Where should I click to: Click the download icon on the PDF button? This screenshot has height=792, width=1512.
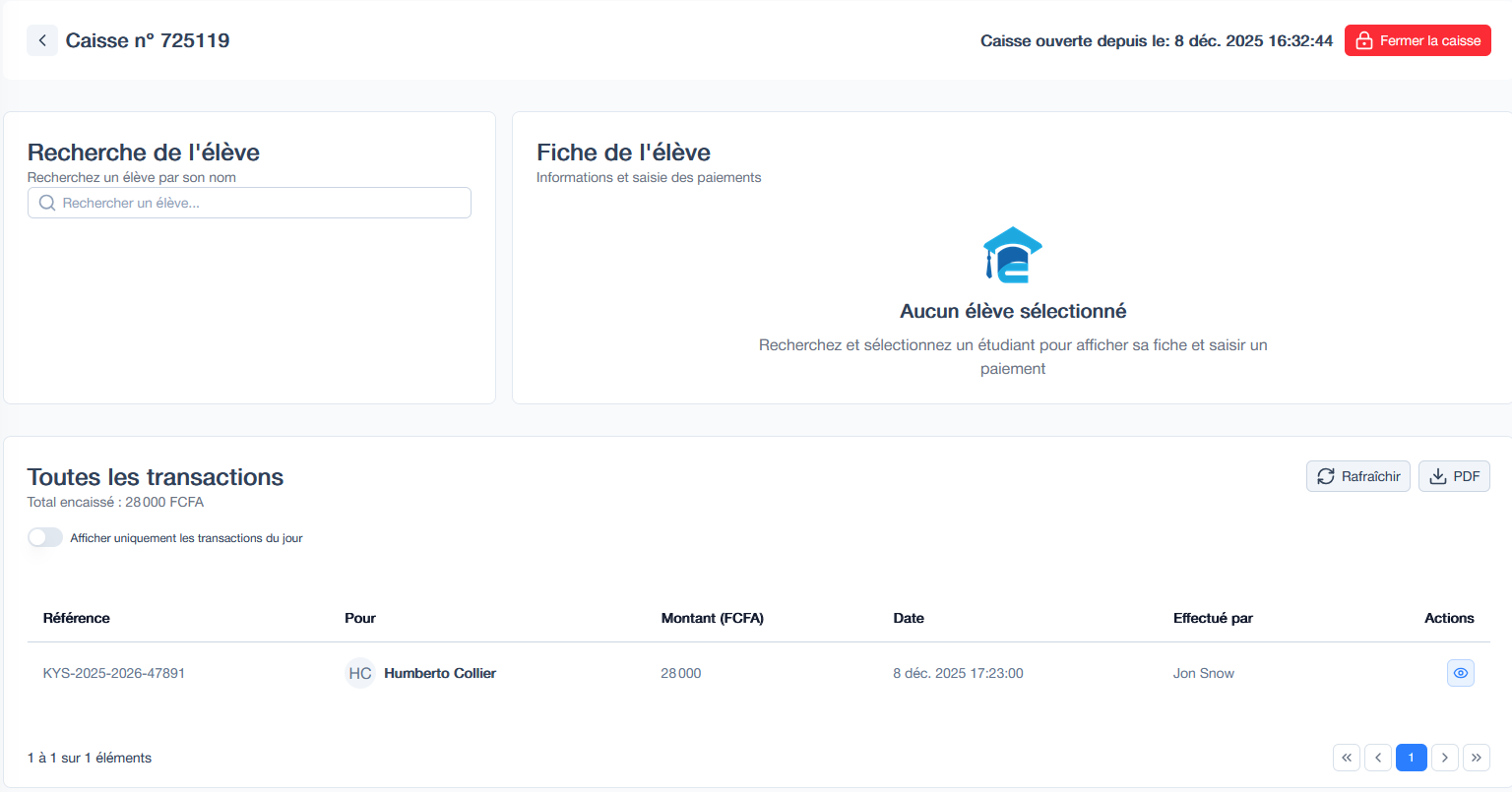click(1438, 475)
